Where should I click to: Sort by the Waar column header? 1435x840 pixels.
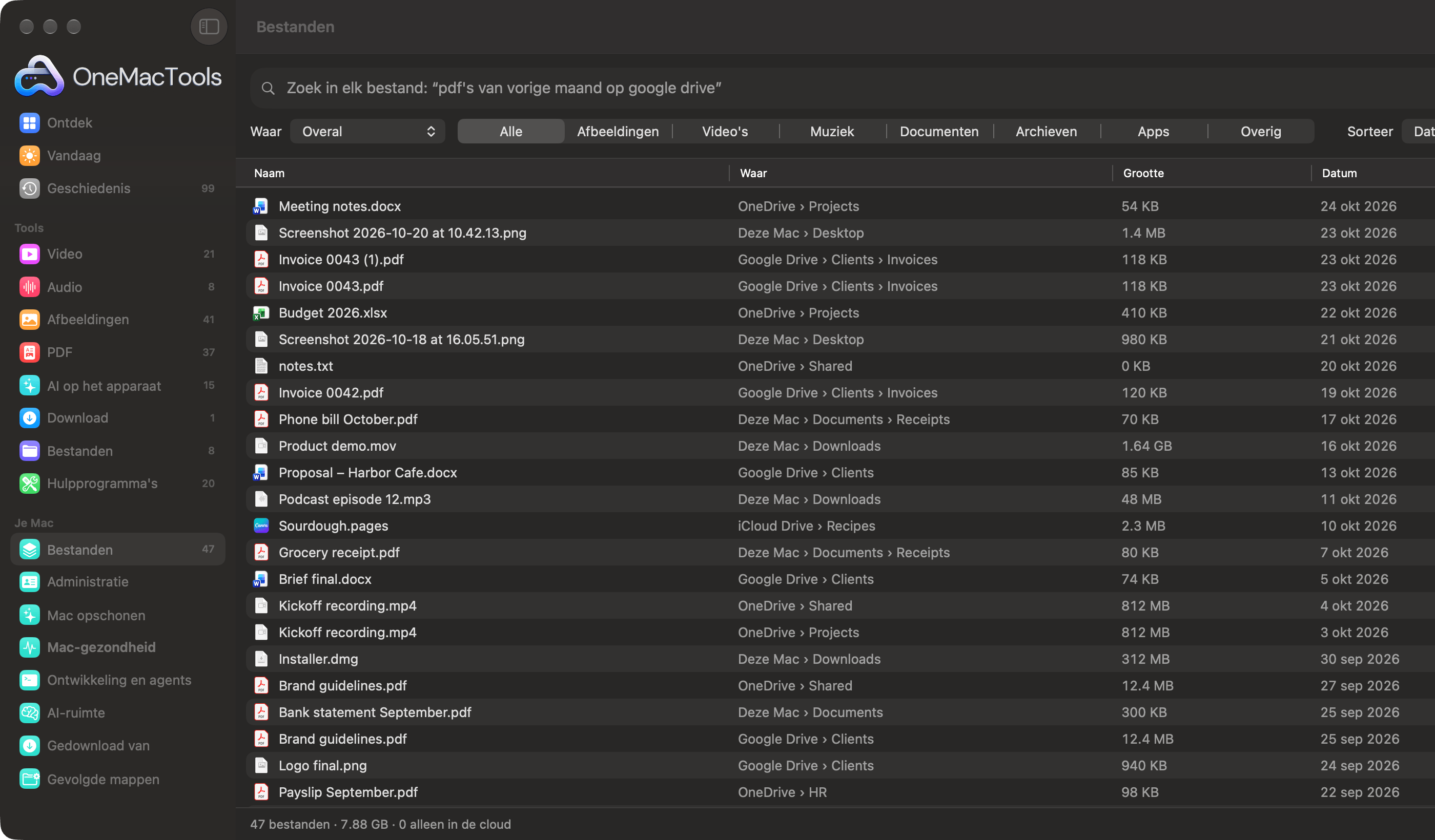[x=753, y=173]
